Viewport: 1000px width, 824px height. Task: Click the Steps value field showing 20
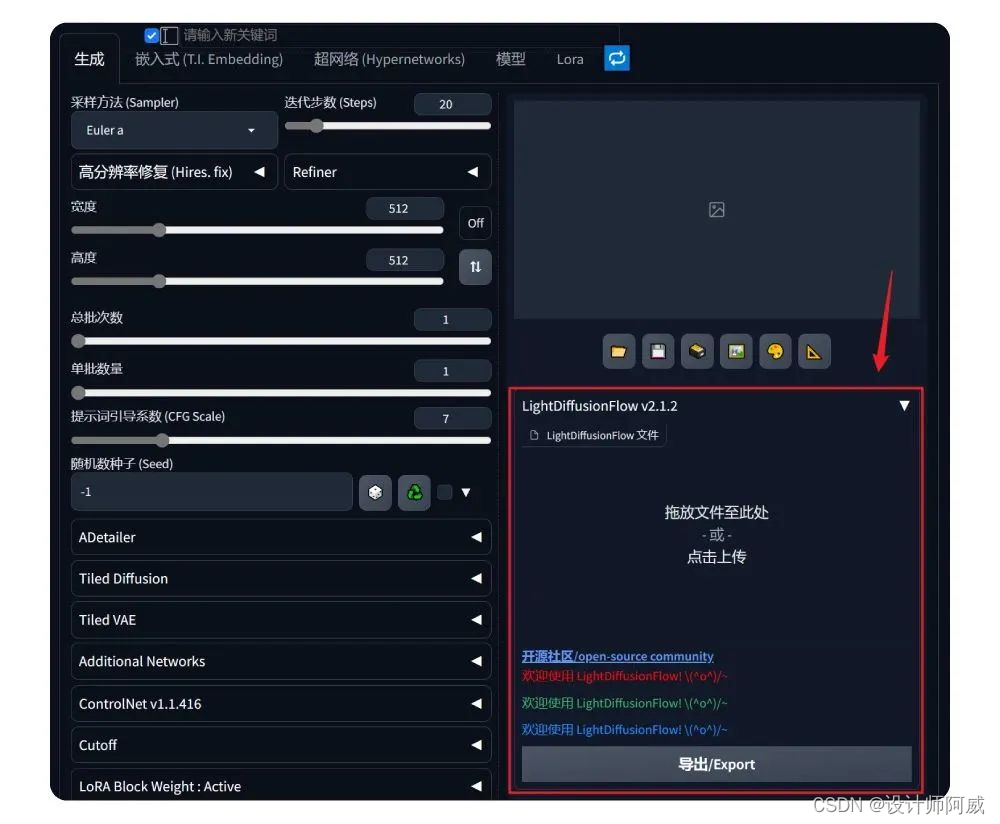tap(453, 104)
